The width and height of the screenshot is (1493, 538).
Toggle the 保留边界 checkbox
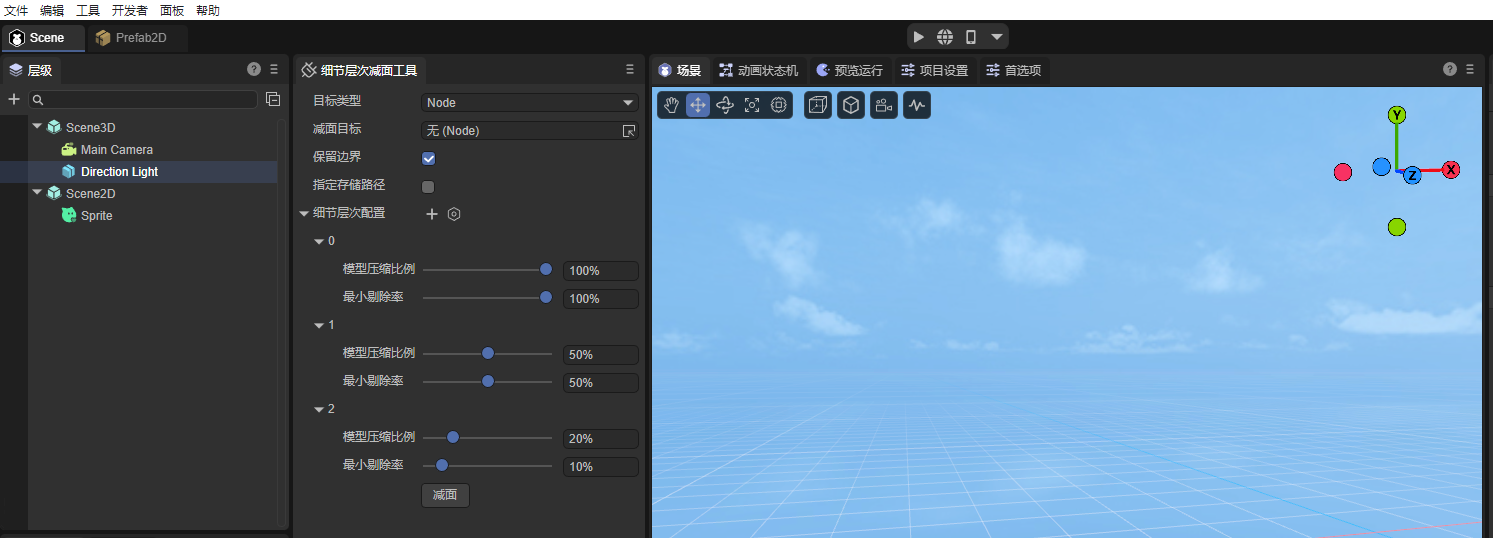tap(428, 158)
